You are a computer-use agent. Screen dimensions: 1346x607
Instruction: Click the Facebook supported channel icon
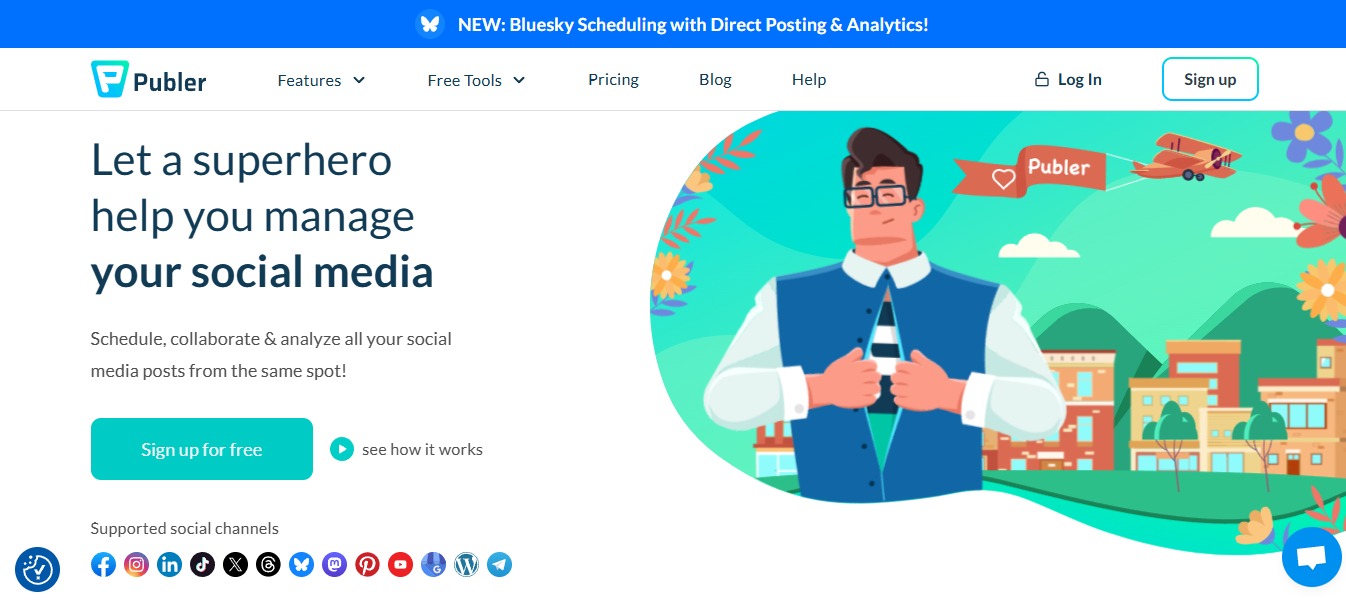tap(103, 564)
